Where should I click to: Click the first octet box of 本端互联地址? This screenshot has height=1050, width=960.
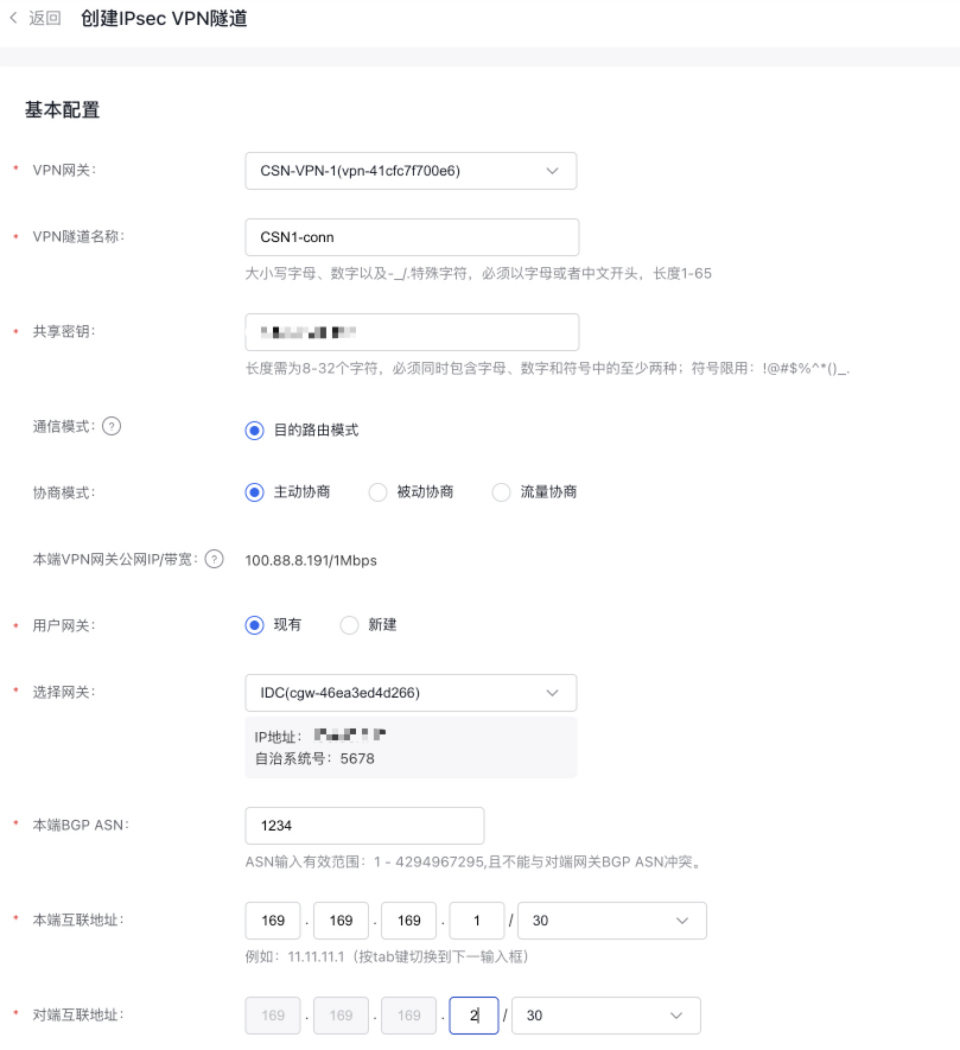[x=272, y=920]
